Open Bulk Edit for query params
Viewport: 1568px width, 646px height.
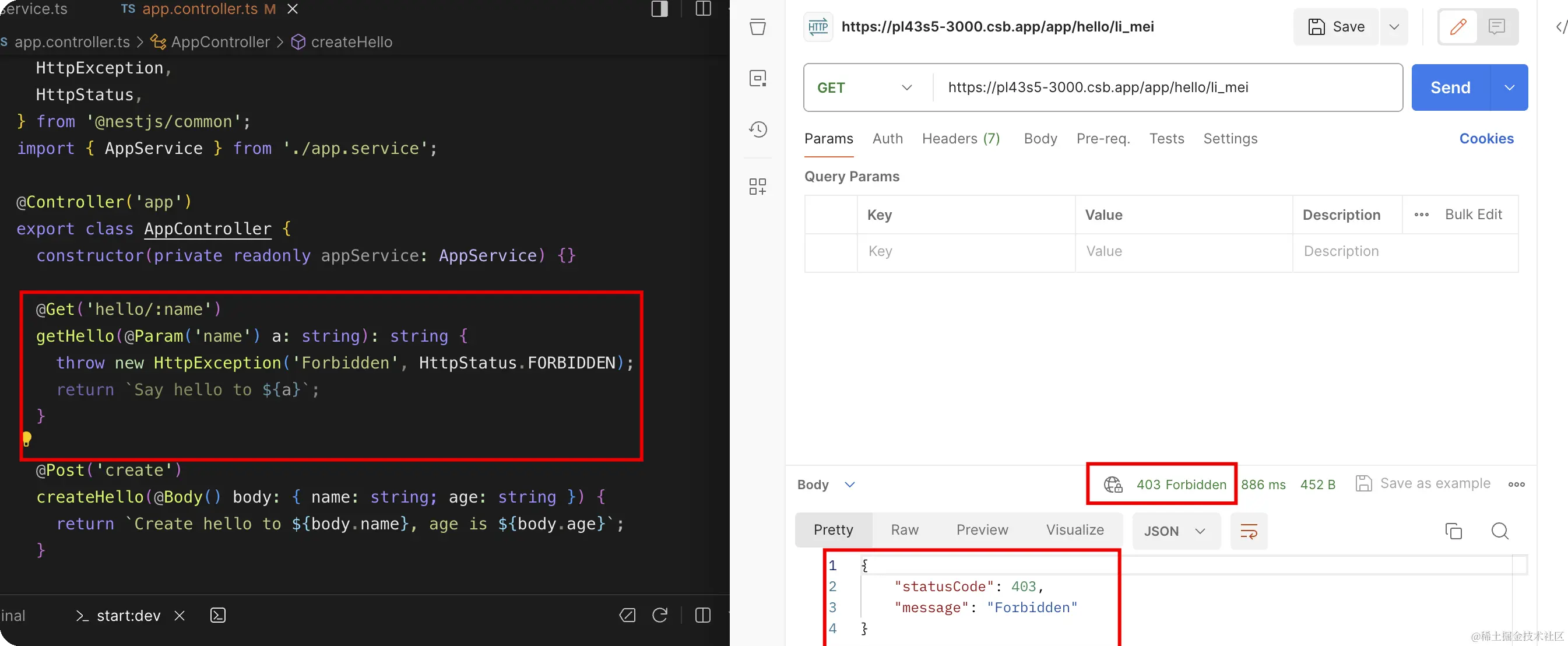[1473, 215]
